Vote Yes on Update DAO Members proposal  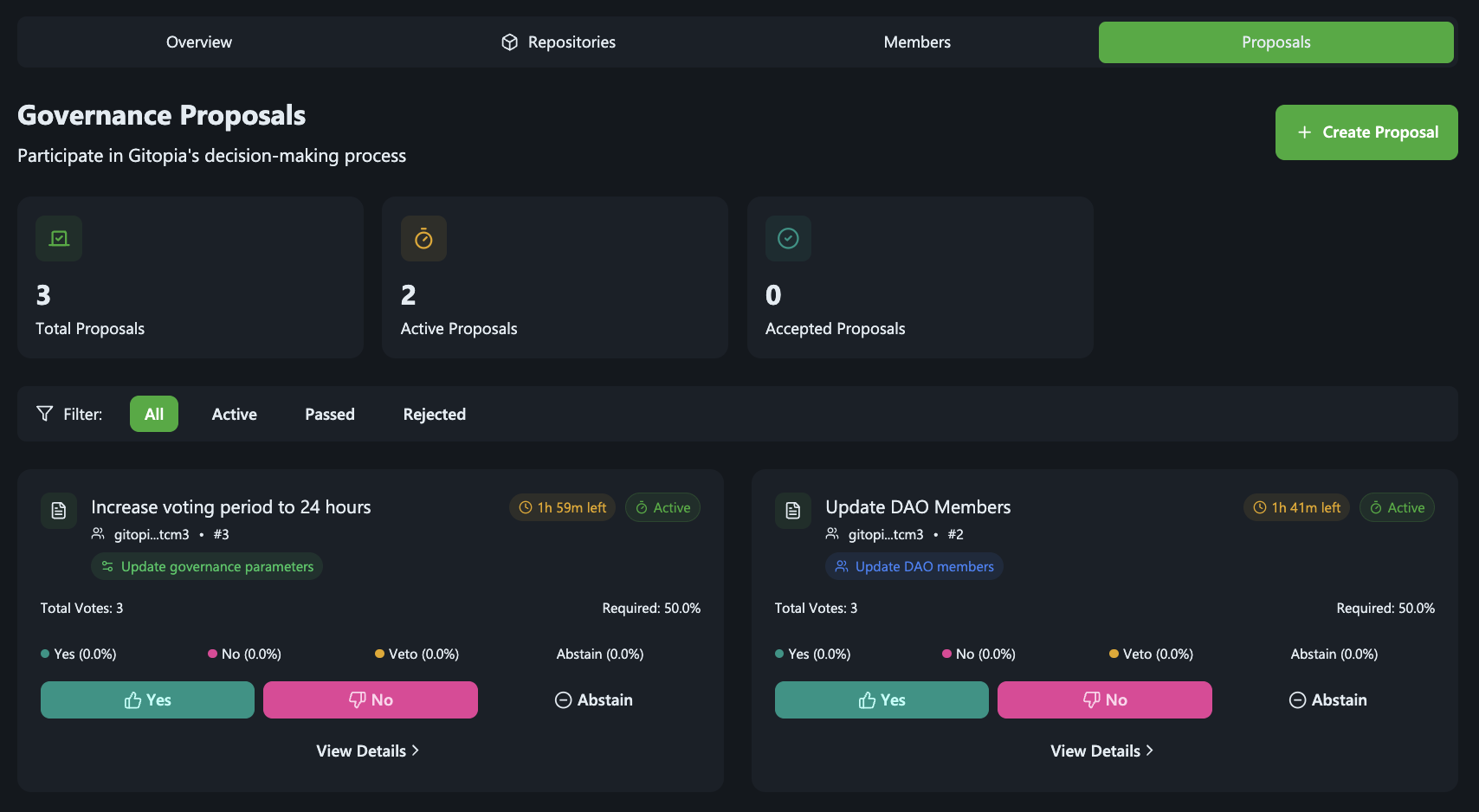coord(882,699)
